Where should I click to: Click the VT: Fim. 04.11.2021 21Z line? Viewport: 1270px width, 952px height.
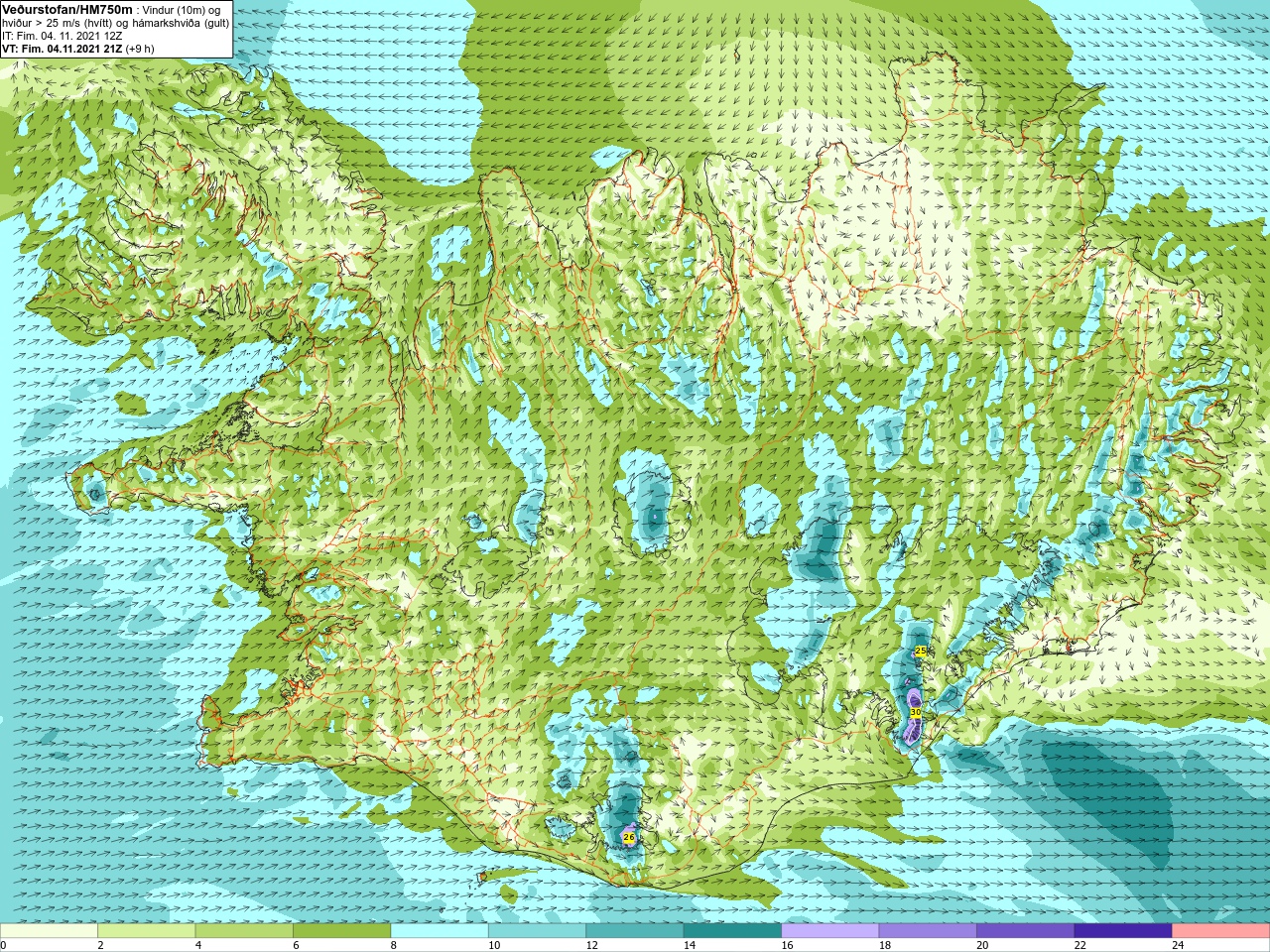(x=77, y=48)
